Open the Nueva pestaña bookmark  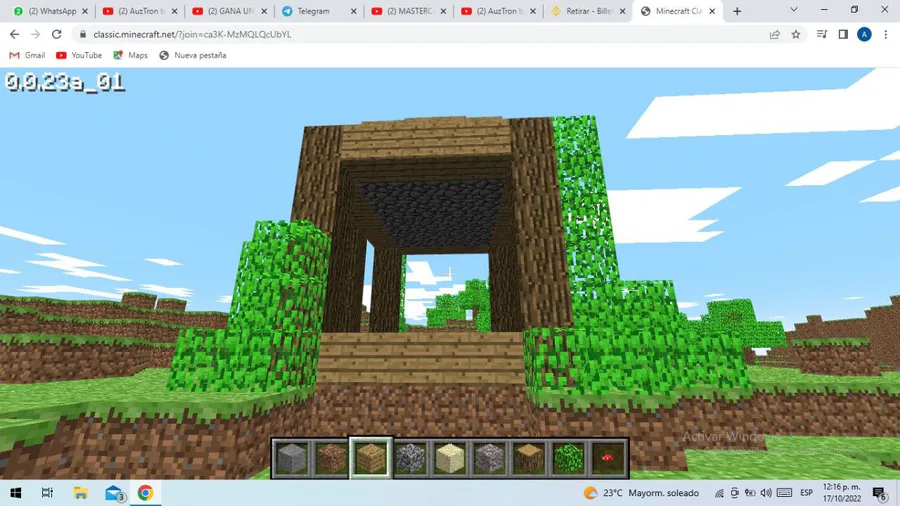(x=193, y=55)
